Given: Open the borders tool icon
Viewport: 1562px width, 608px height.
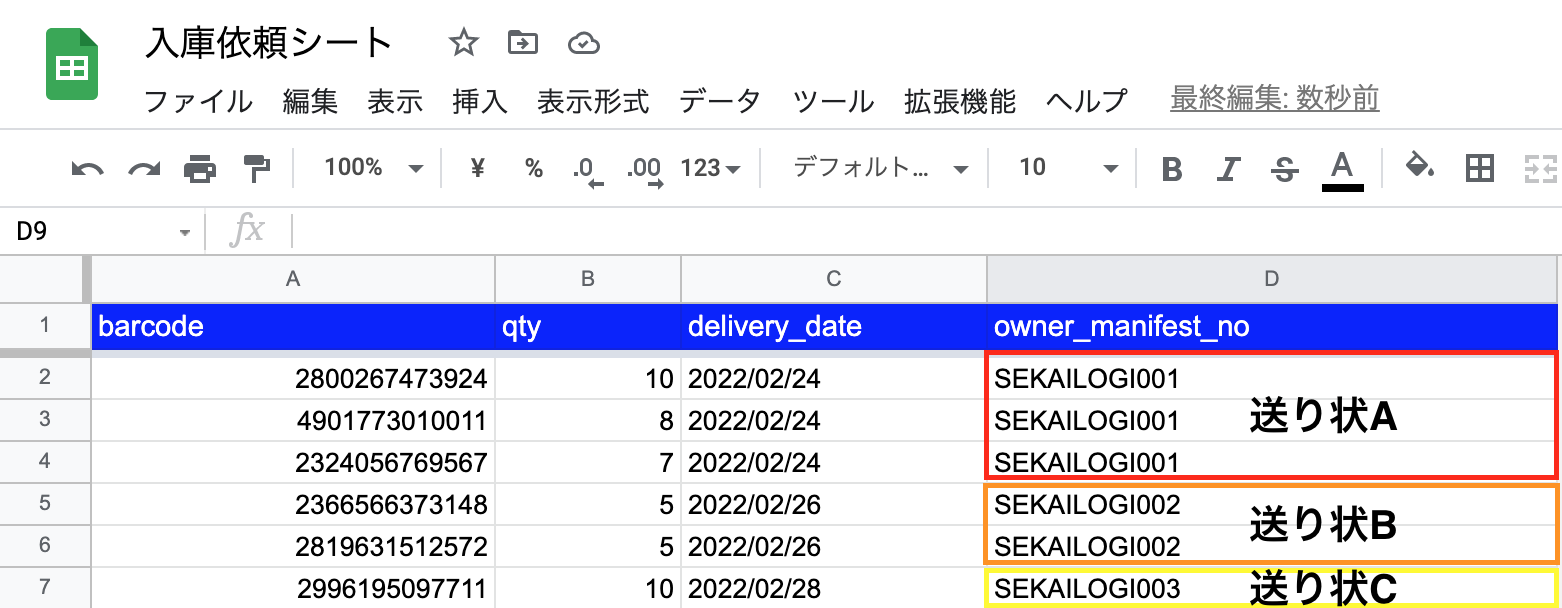Looking at the screenshot, I should pyautogui.click(x=1479, y=169).
